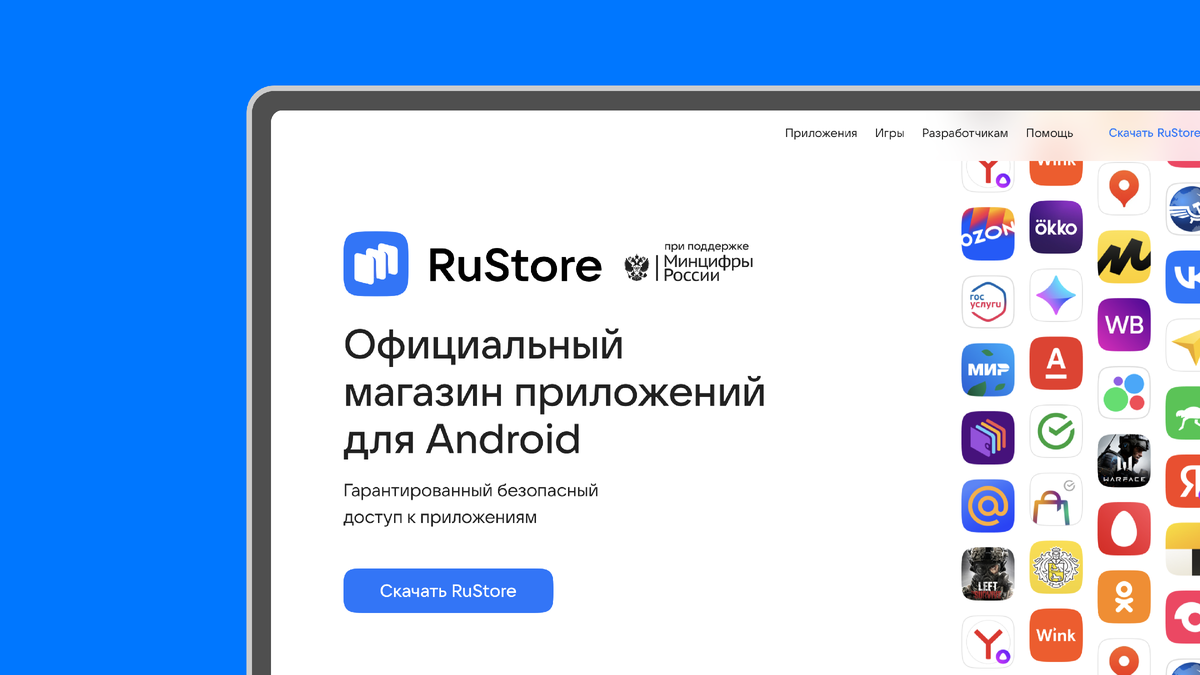
Task: Select the red Alfa-Bank A icon
Action: pyautogui.click(x=1056, y=364)
